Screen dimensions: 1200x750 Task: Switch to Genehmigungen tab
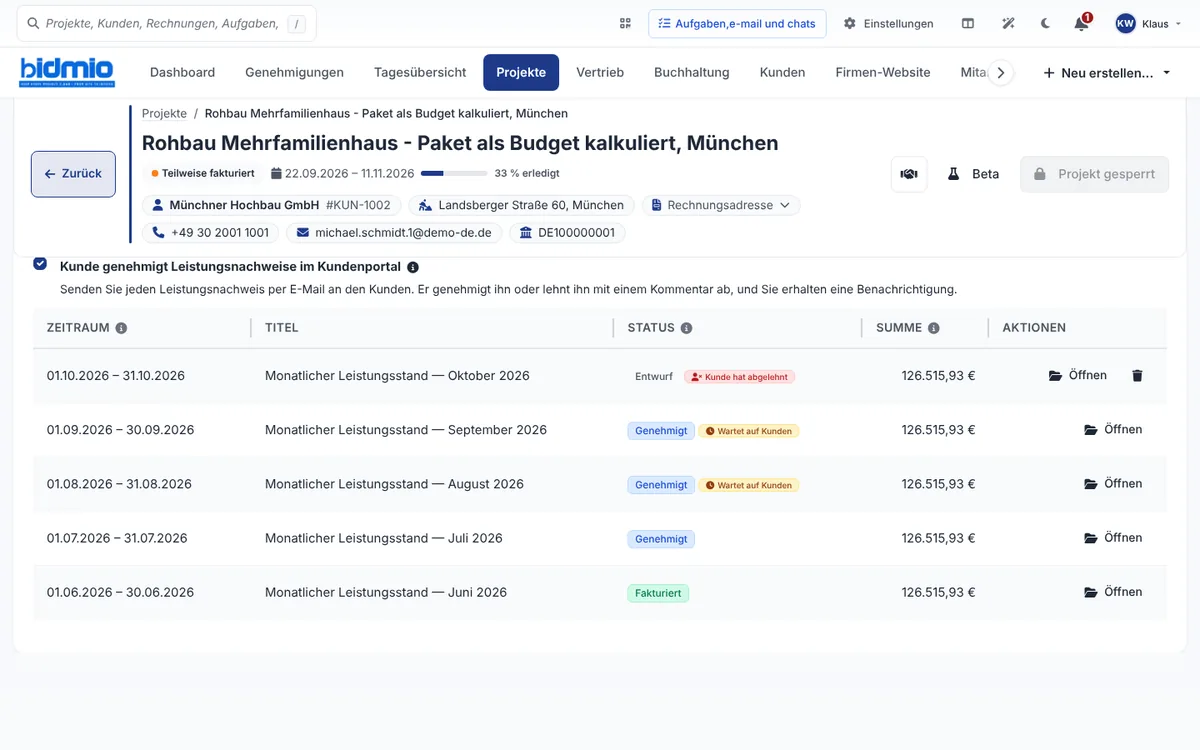[x=294, y=72]
